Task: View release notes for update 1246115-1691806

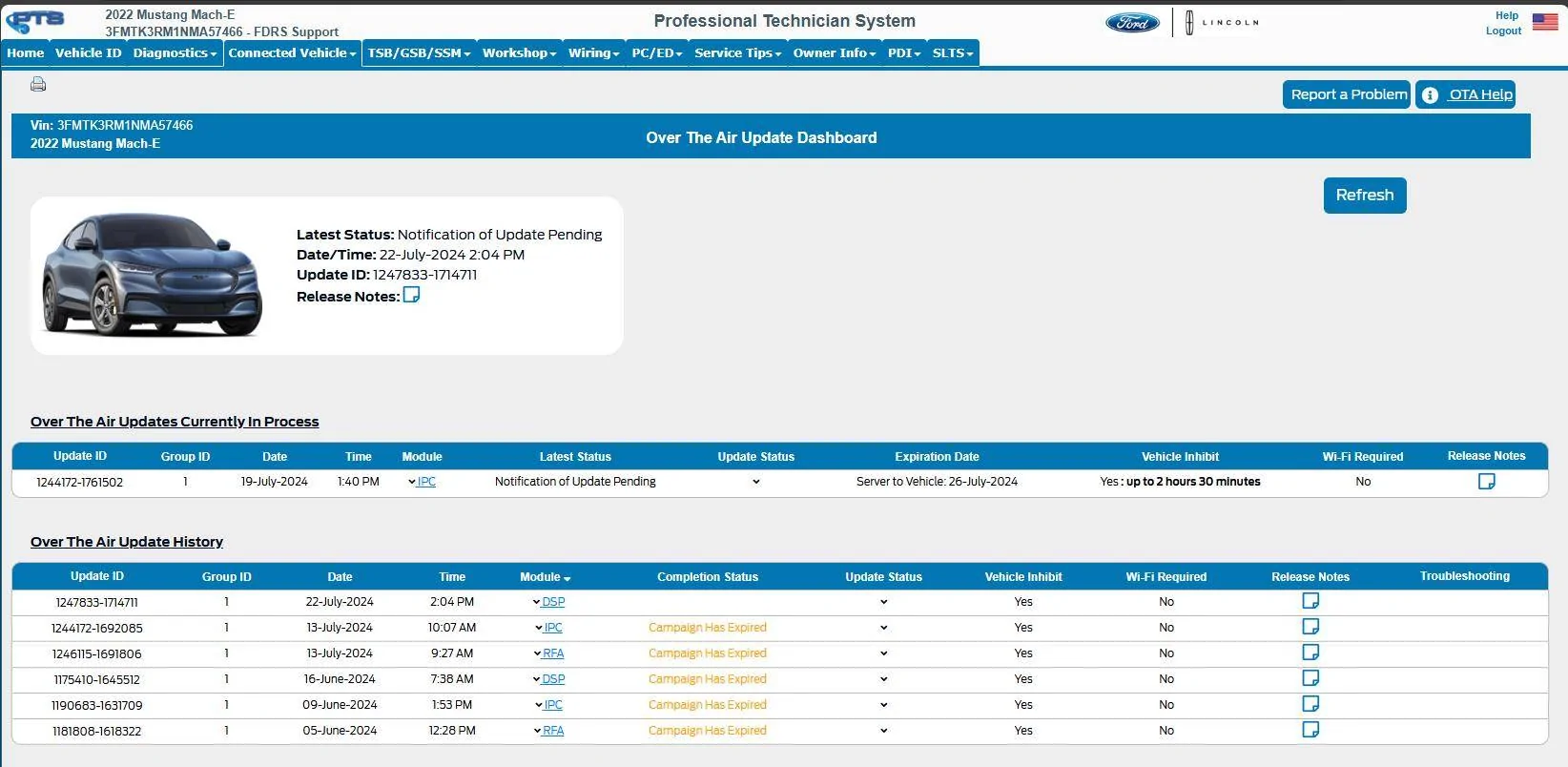Action: click(1310, 653)
